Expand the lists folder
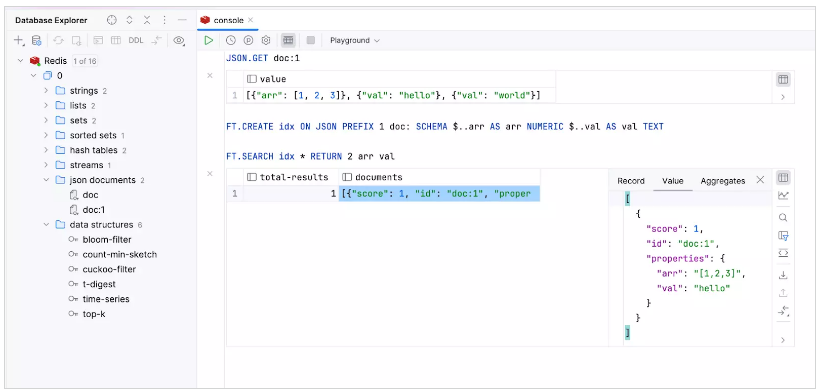The width and height of the screenshot is (822, 392). pos(46,105)
